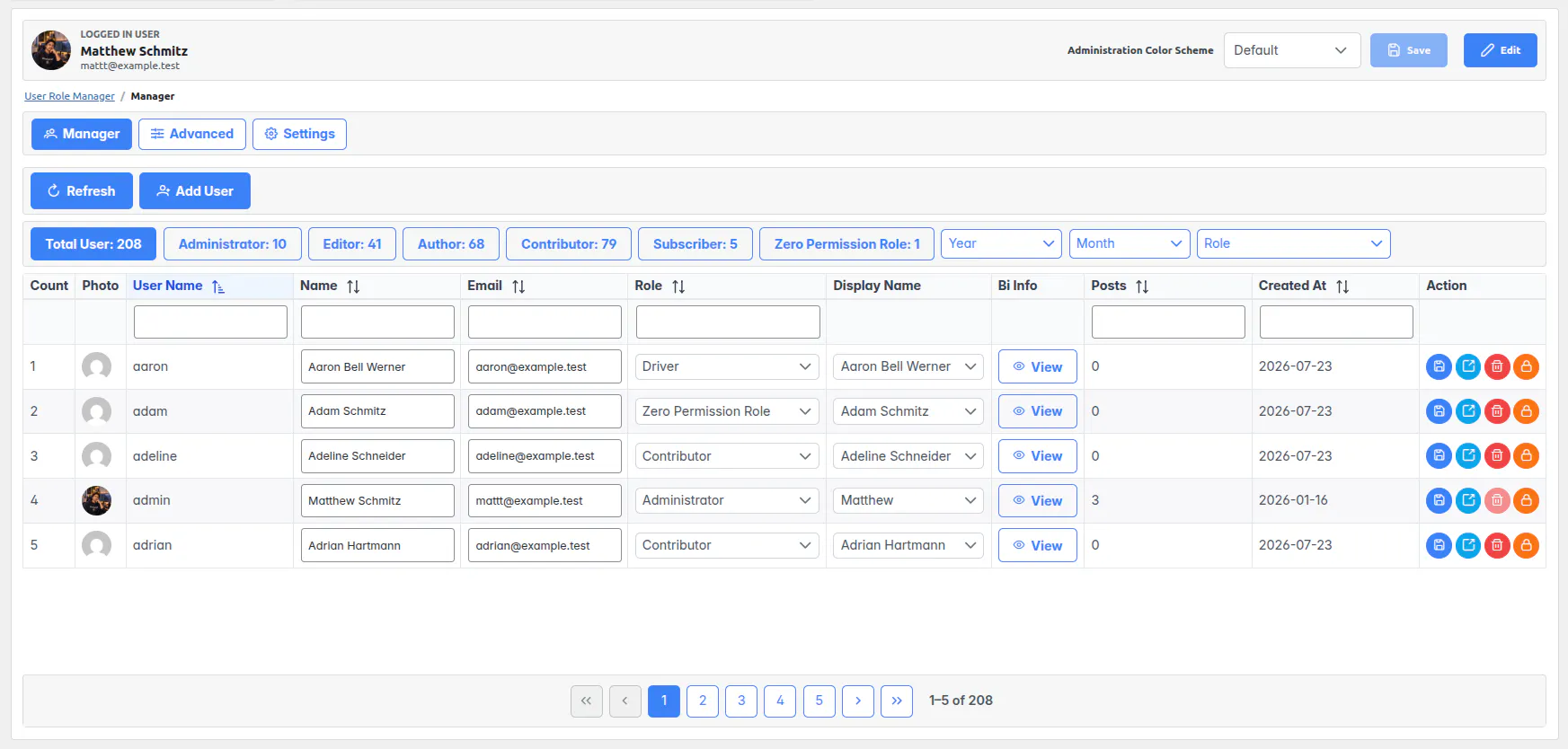
Task: View Bi Info for adeline
Action: pos(1038,456)
